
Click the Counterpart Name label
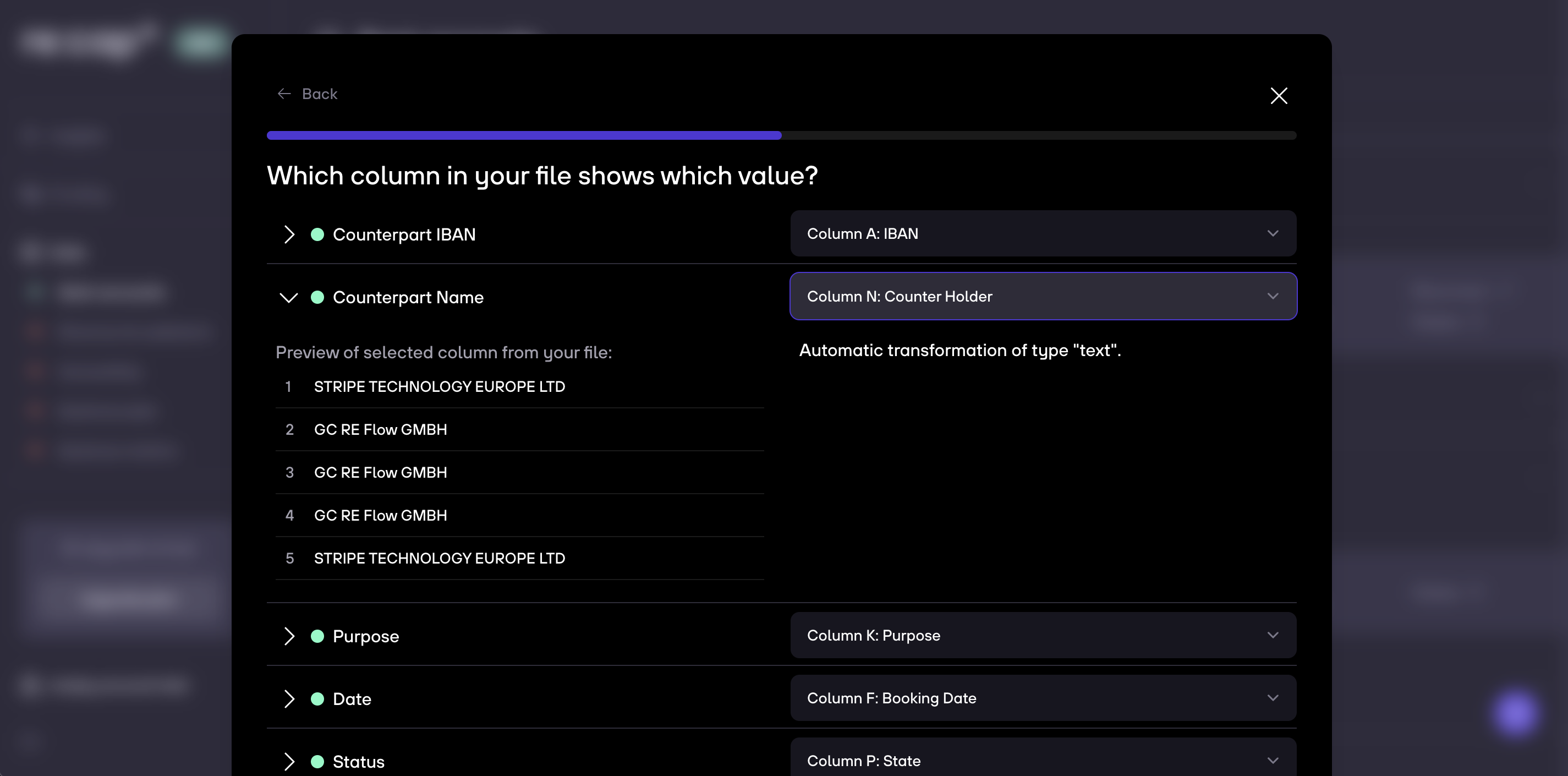pyautogui.click(x=408, y=297)
